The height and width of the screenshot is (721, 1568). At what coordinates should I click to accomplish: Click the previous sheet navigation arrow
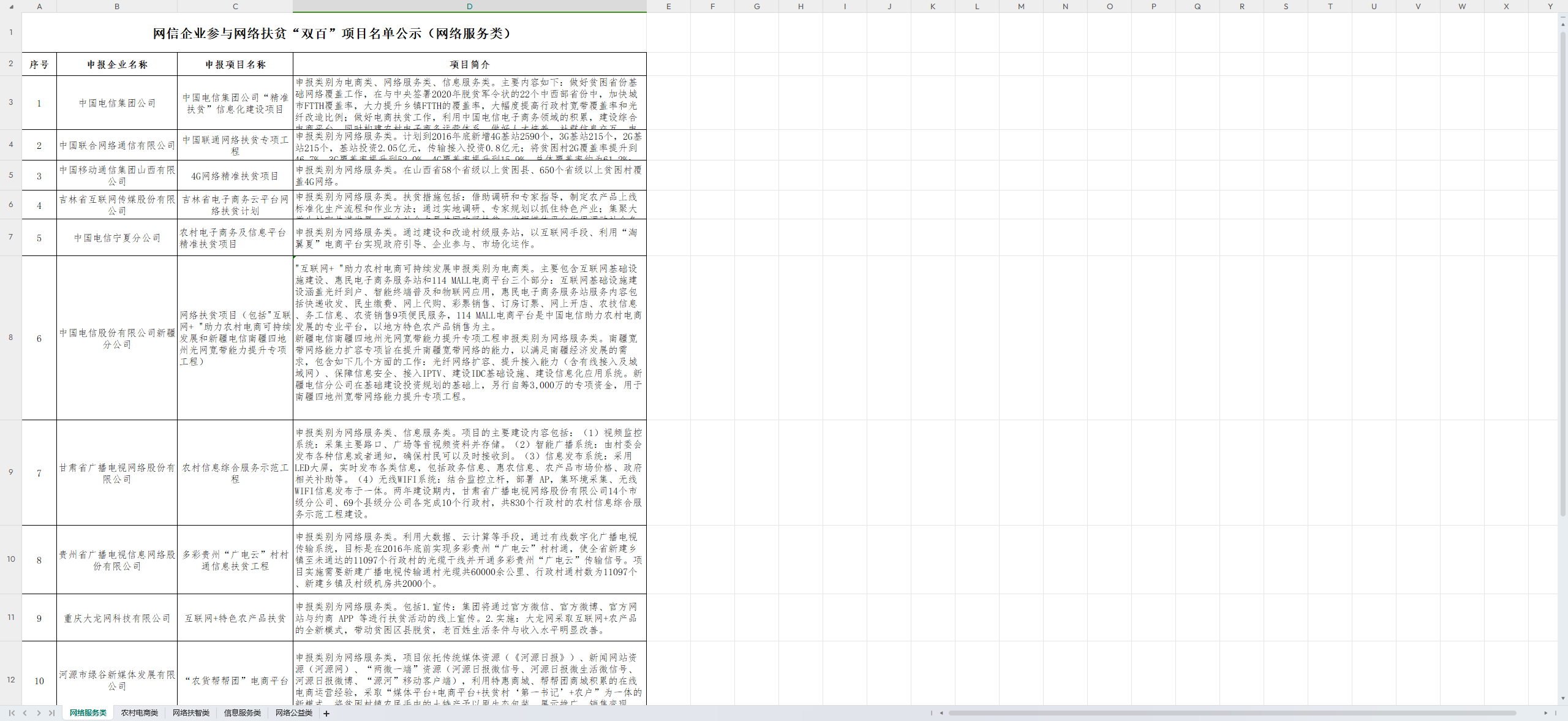tap(24, 713)
